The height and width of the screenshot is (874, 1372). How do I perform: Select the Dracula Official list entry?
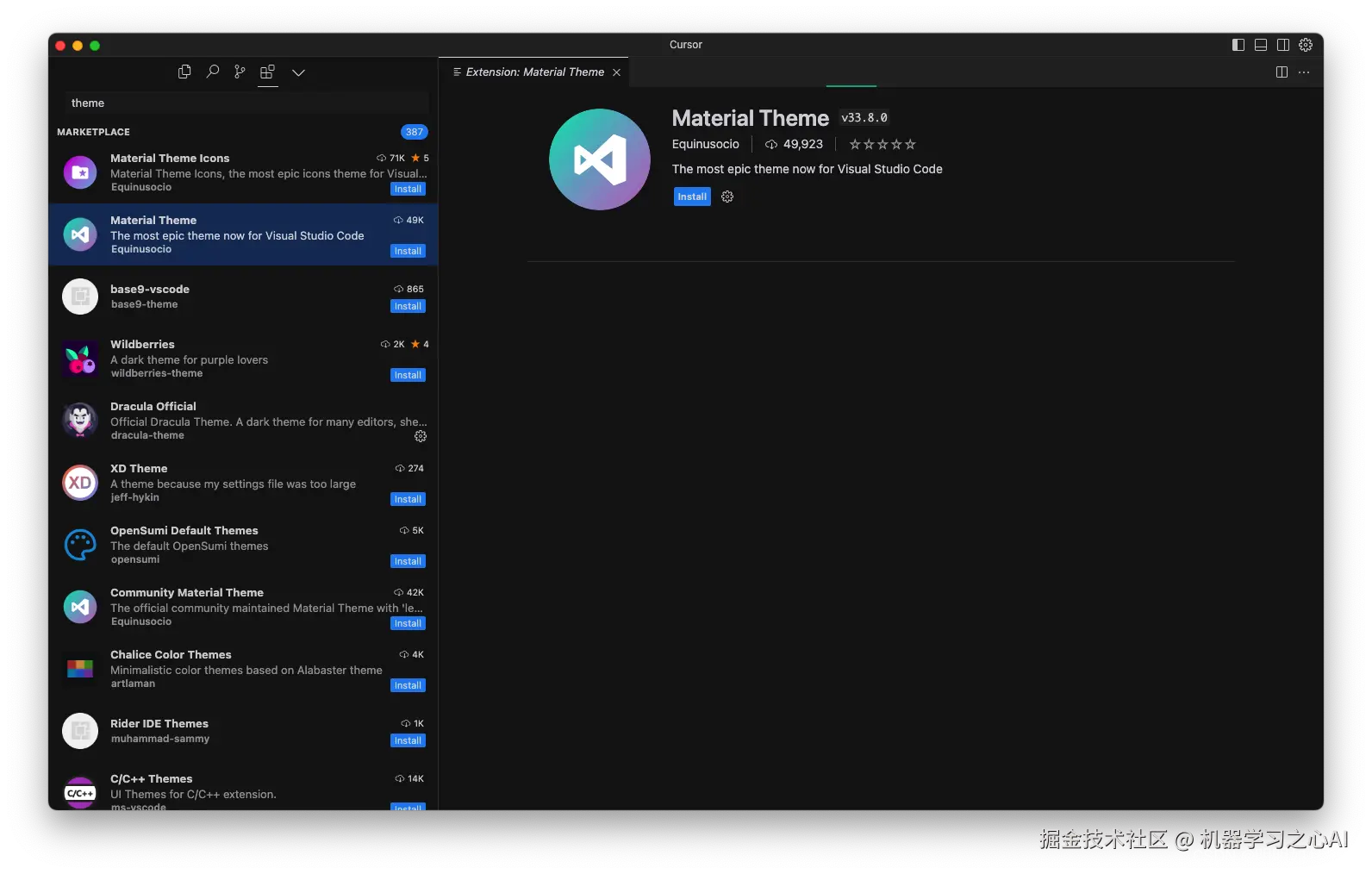(x=243, y=421)
